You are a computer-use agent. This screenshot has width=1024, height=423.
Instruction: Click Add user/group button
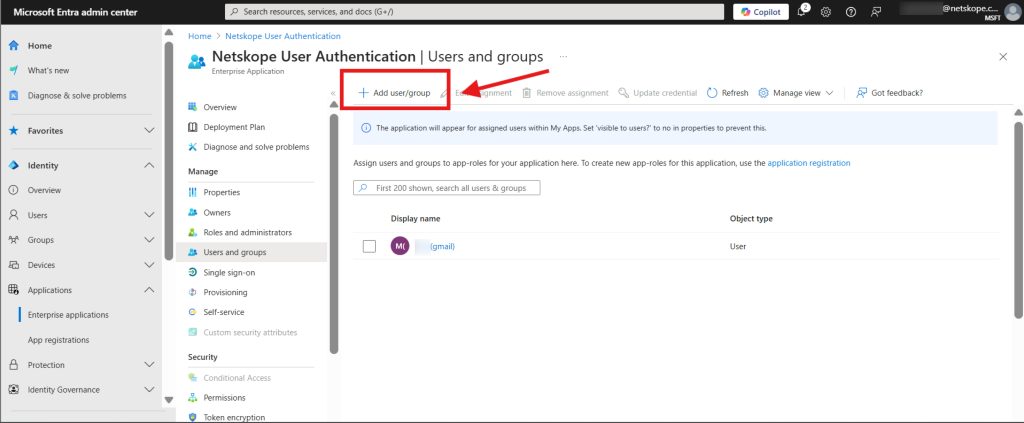point(394,93)
